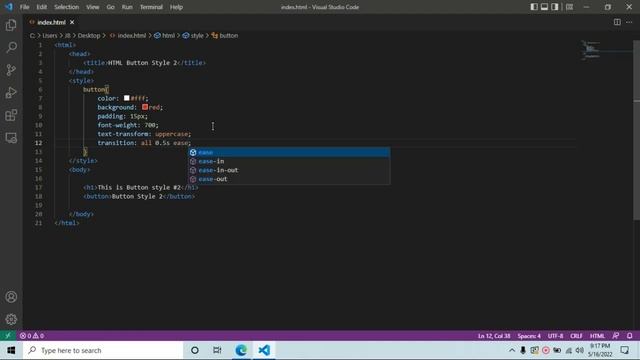Open the Selection menu
This screenshot has width=640, height=360.
pyautogui.click(x=67, y=7)
